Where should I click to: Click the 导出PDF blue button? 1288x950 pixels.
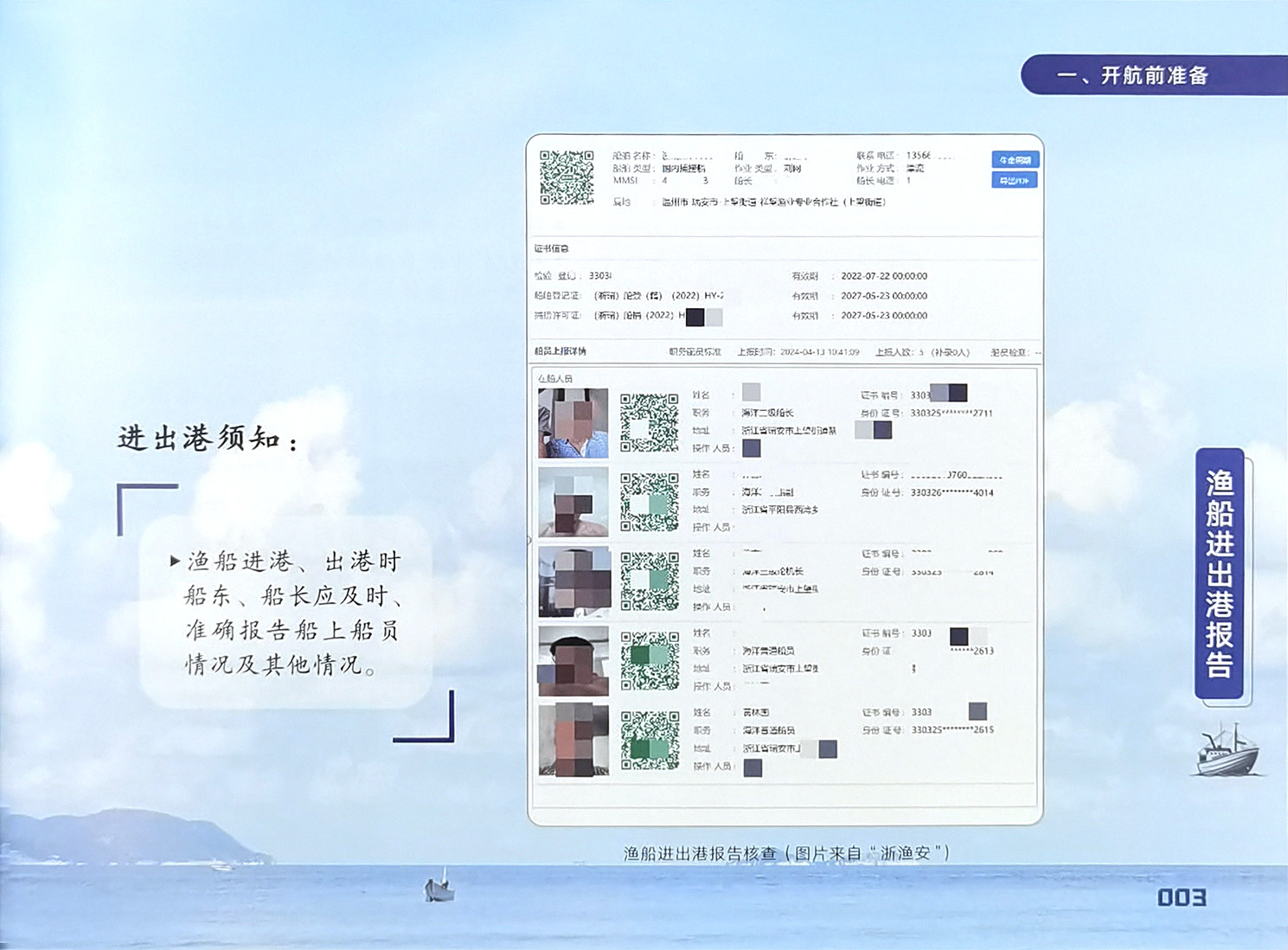1014,181
